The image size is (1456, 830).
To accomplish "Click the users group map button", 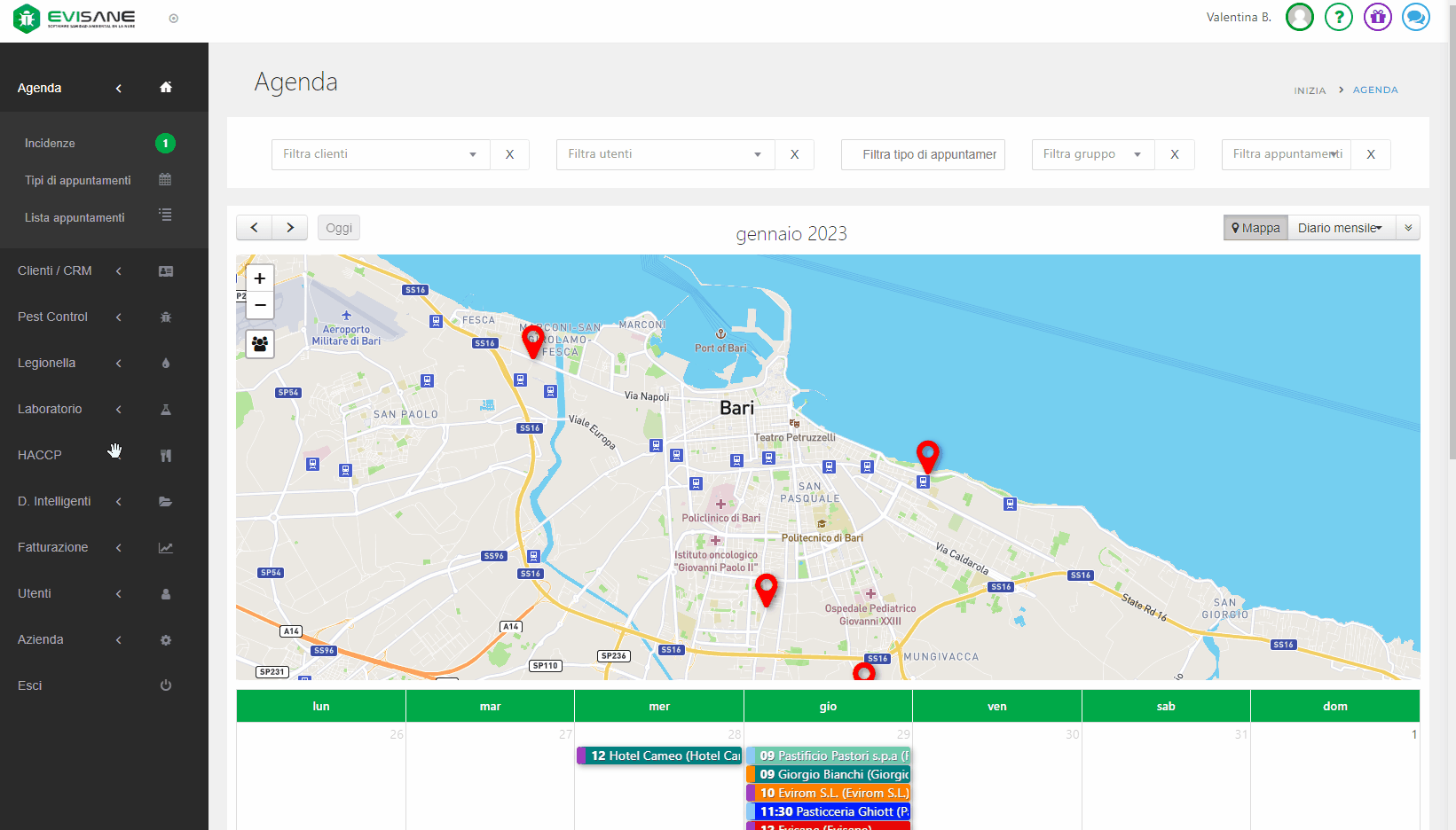I will pyautogui.click(x=260, y=344).
